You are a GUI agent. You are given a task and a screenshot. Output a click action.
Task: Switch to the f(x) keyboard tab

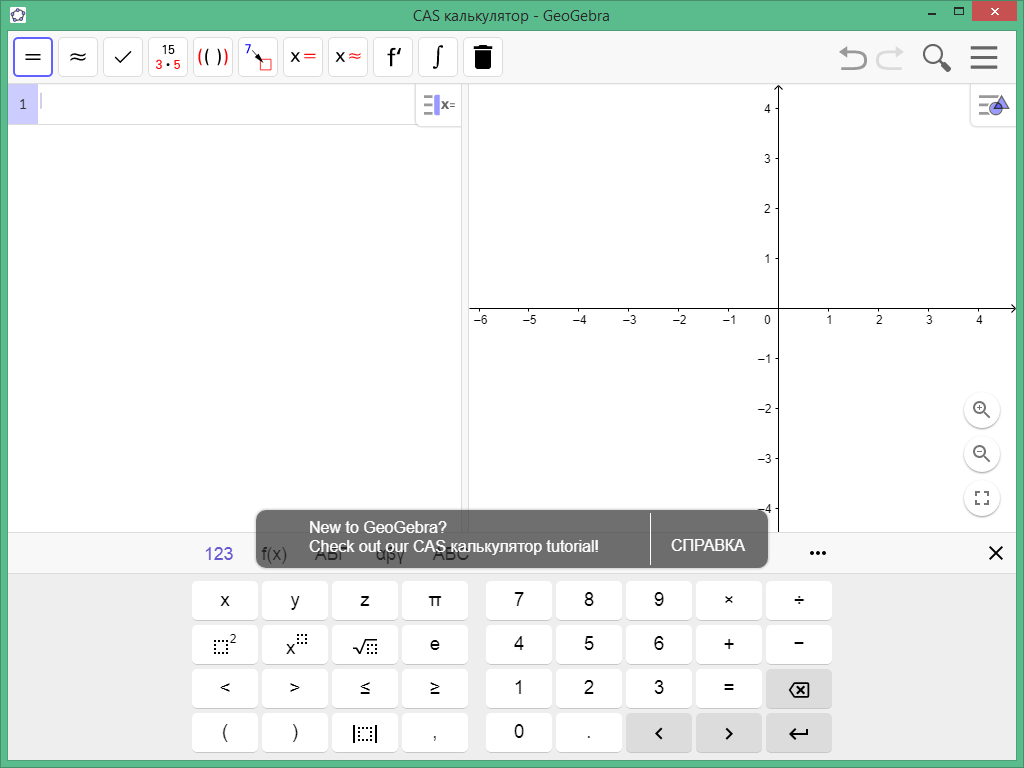point(273,553)
